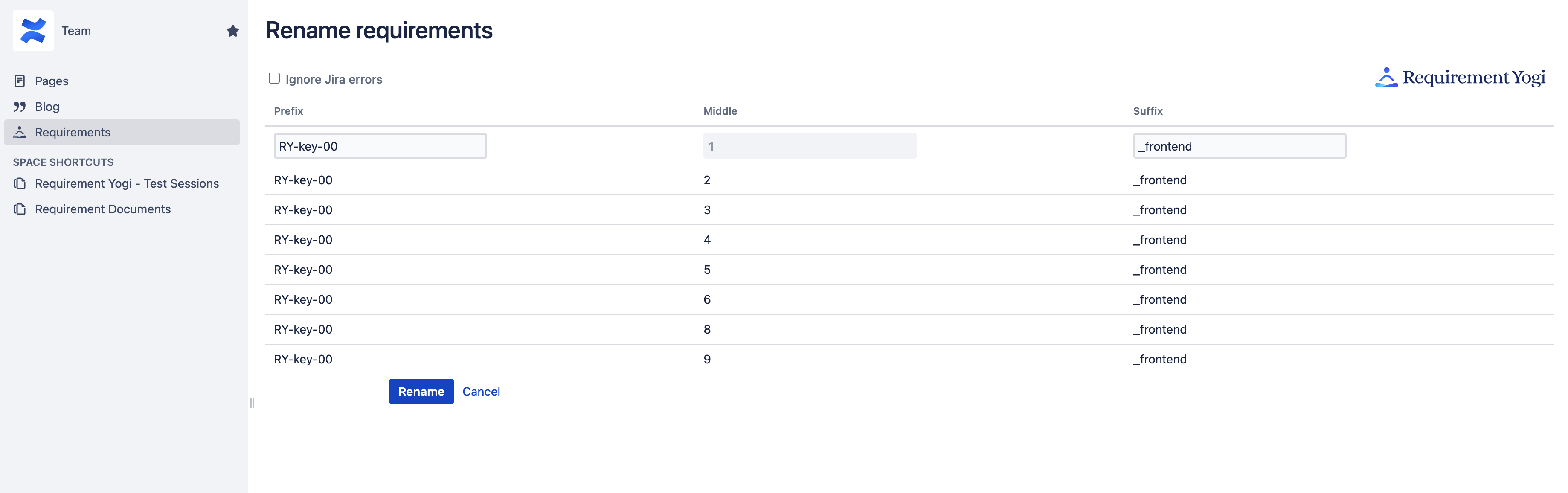The image size is (1568, 493).
Task: Click the Pages icon in sidebar
Action: [x=20, y=81]
